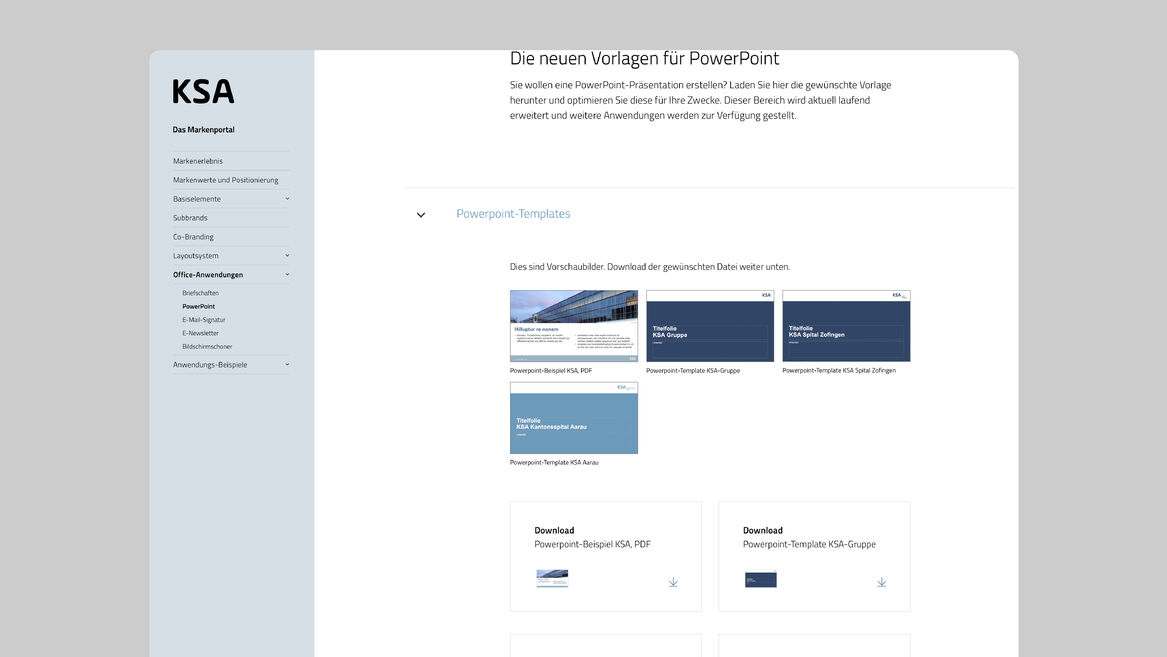Viewport: 1167px width, 657px height.
Task: Collapse Office-Anwendungen submenu arrow
Action: (x=287, y=275)
